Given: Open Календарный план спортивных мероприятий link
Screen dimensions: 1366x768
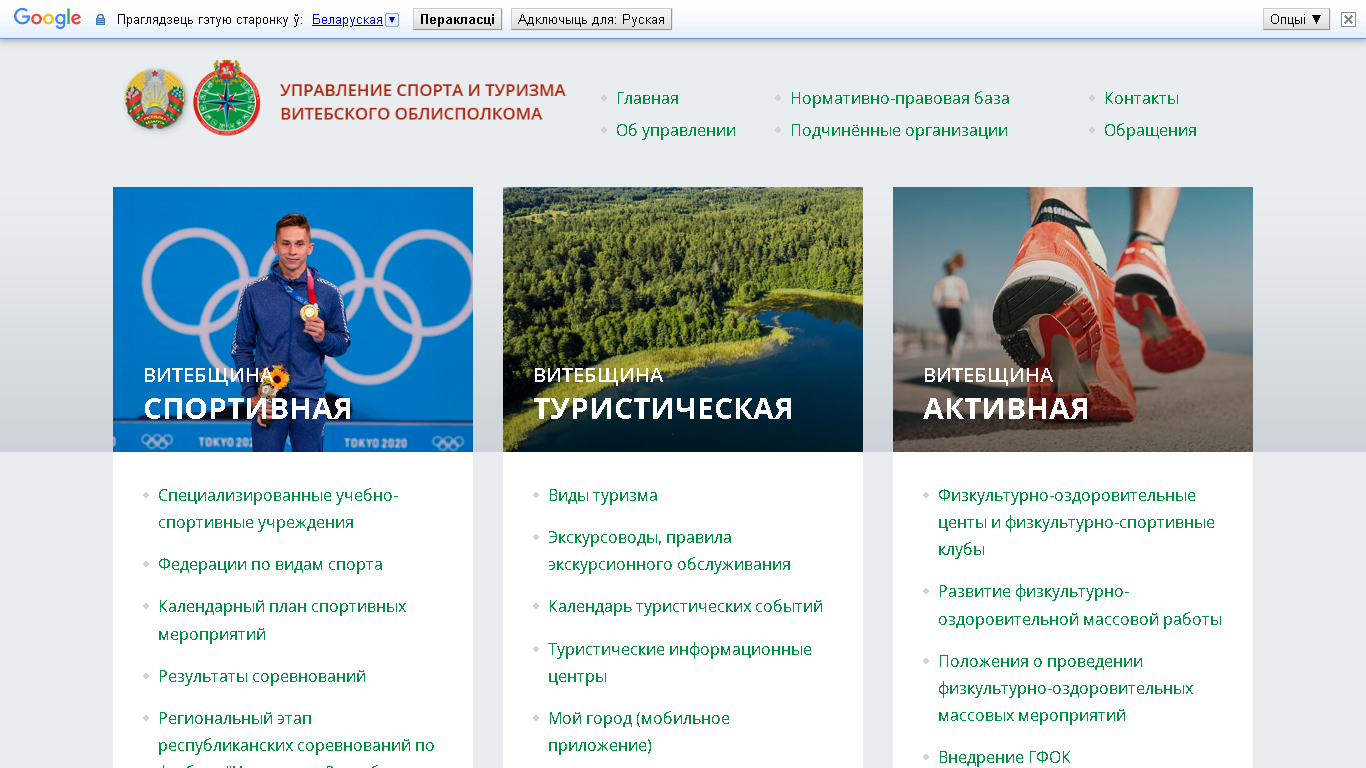Looking at the screenshot, I should (x=282, y=620).
